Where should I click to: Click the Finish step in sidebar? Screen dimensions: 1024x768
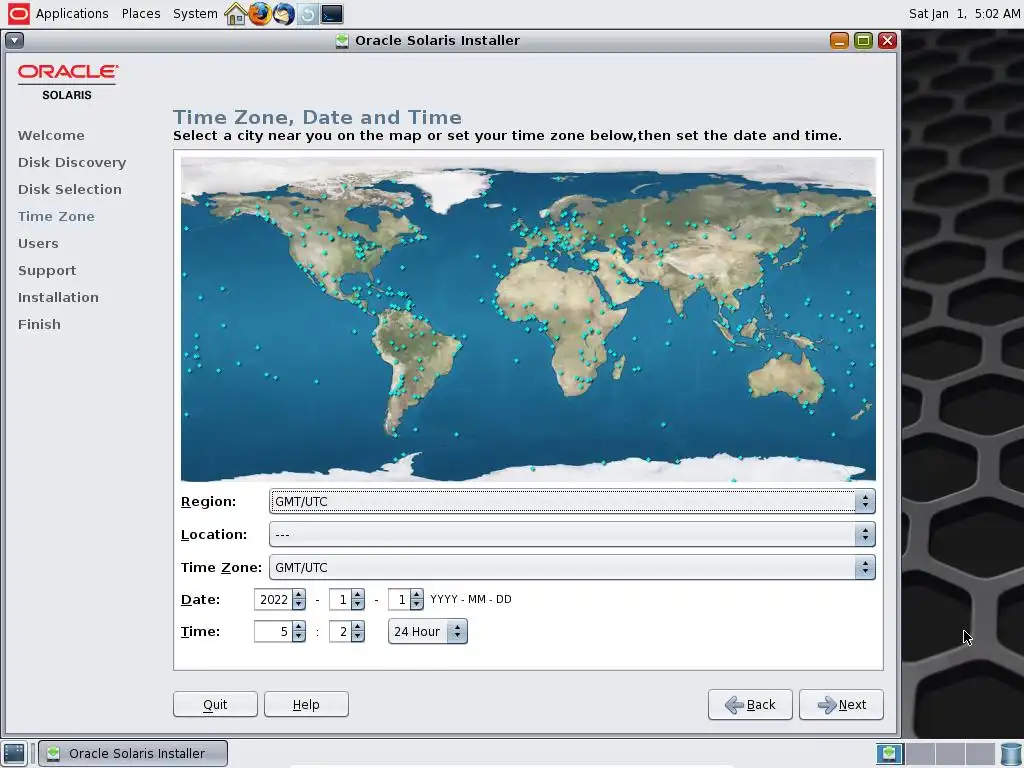pyautogui.click(x=39, y=325)
